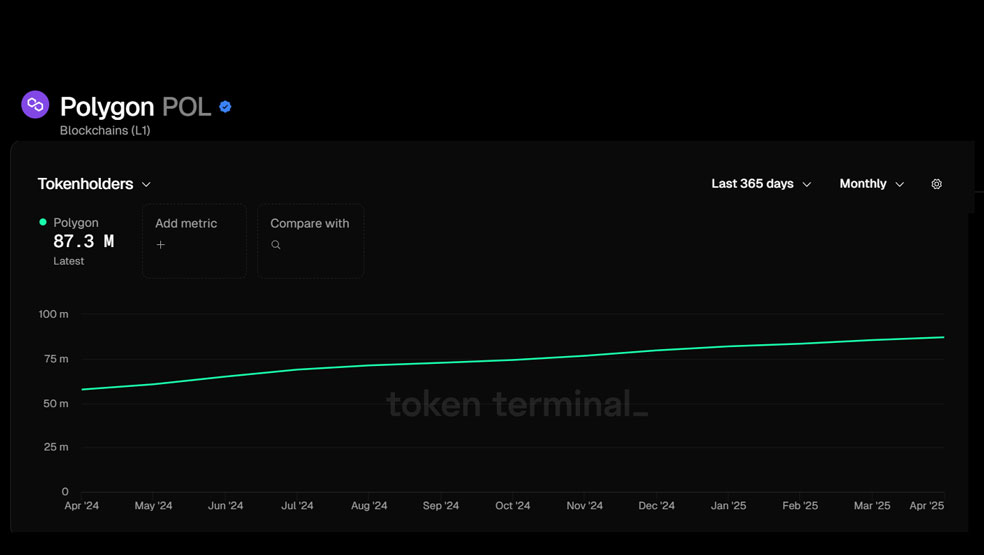Image resolution: width=984 pixels, height=555 pixels.
Task: Click the Add metric card
Action: click(195, 241)
